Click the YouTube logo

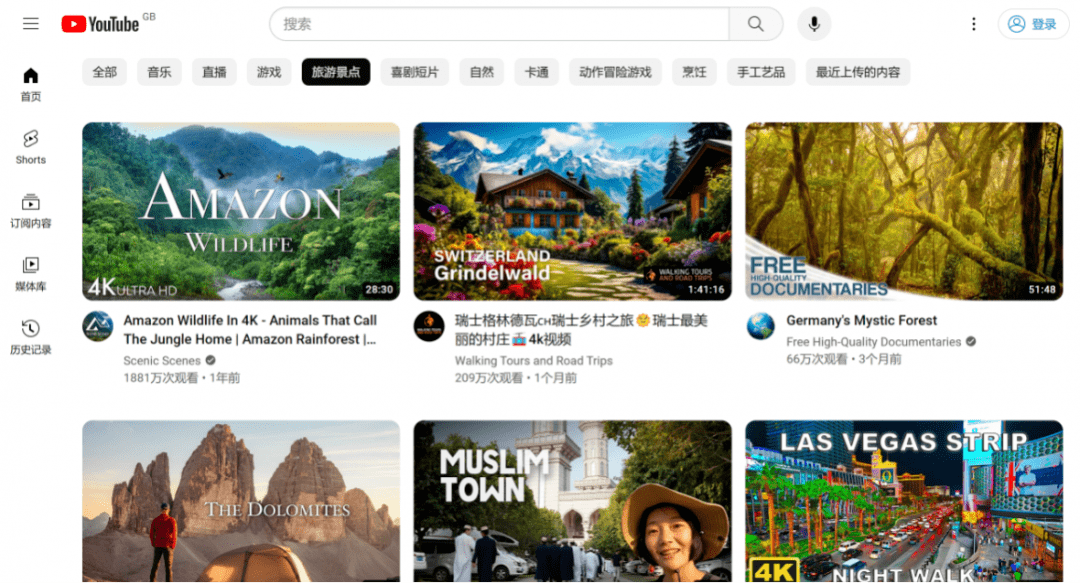[x=100, y=24]
